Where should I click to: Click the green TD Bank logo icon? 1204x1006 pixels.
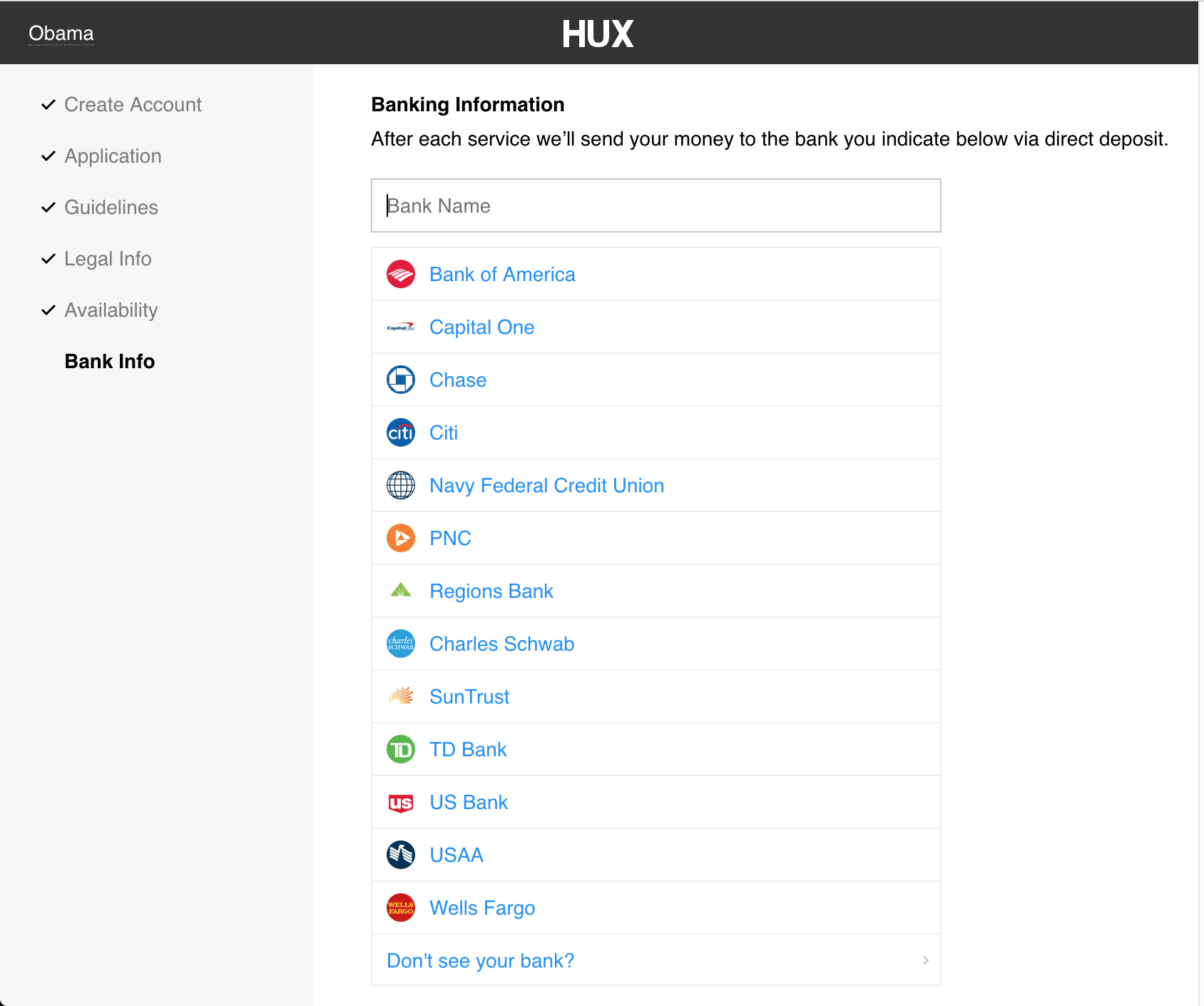tap(401, 749)
